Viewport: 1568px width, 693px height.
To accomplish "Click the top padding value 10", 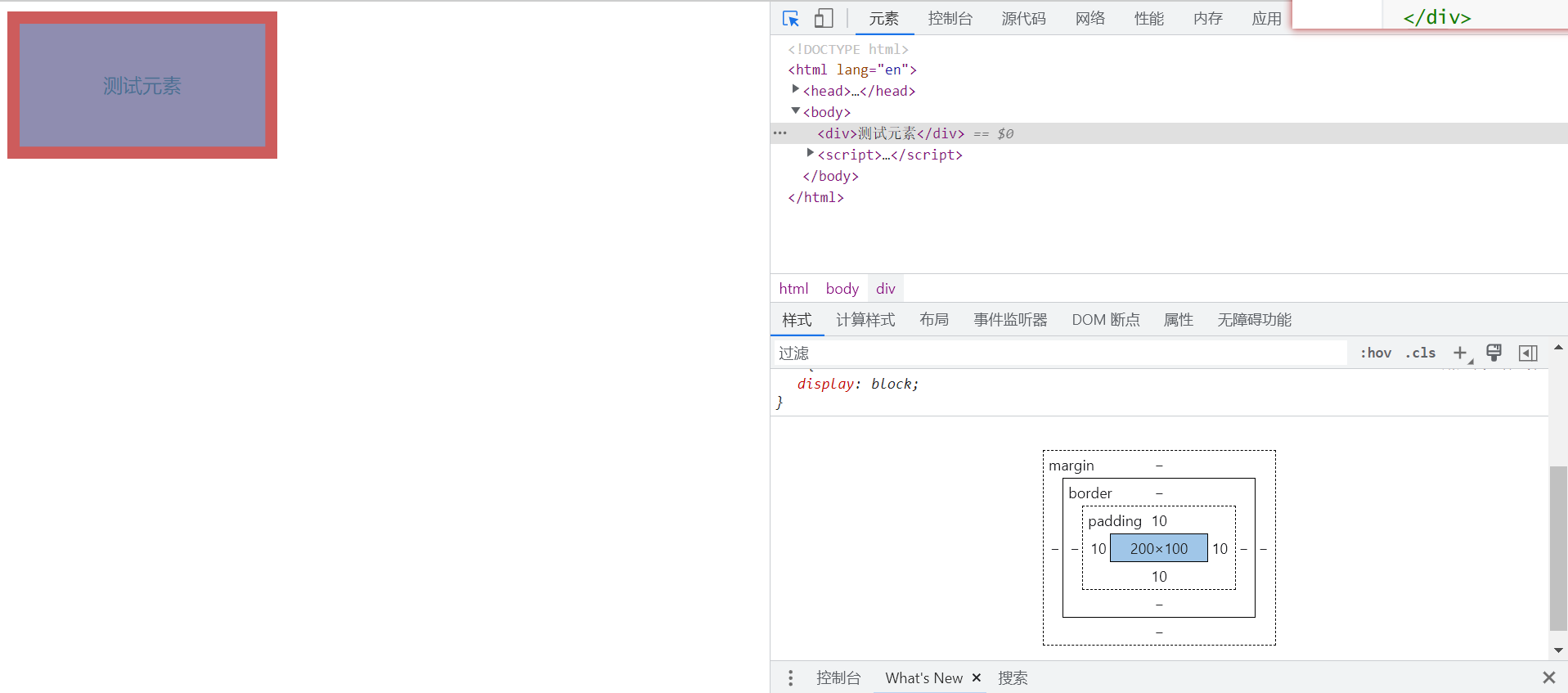I will pyautogui.click(x=1159, y=521).
